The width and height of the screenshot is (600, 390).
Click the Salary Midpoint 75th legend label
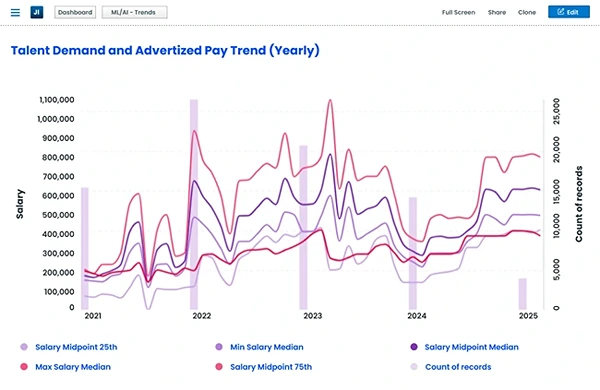coord(271,367)
